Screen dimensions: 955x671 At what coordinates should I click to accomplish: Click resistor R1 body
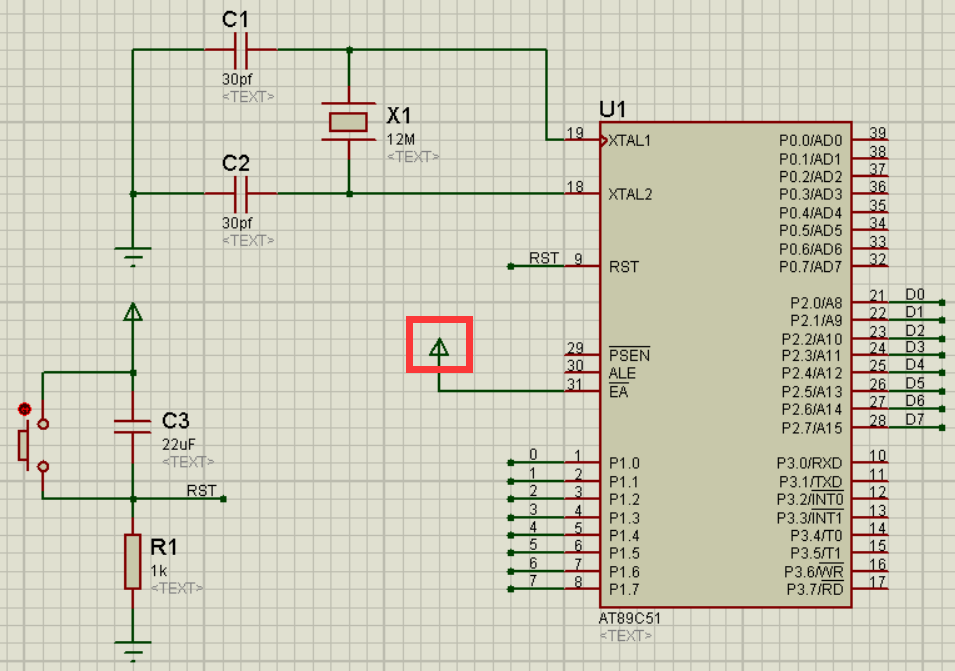click(133, 561)
